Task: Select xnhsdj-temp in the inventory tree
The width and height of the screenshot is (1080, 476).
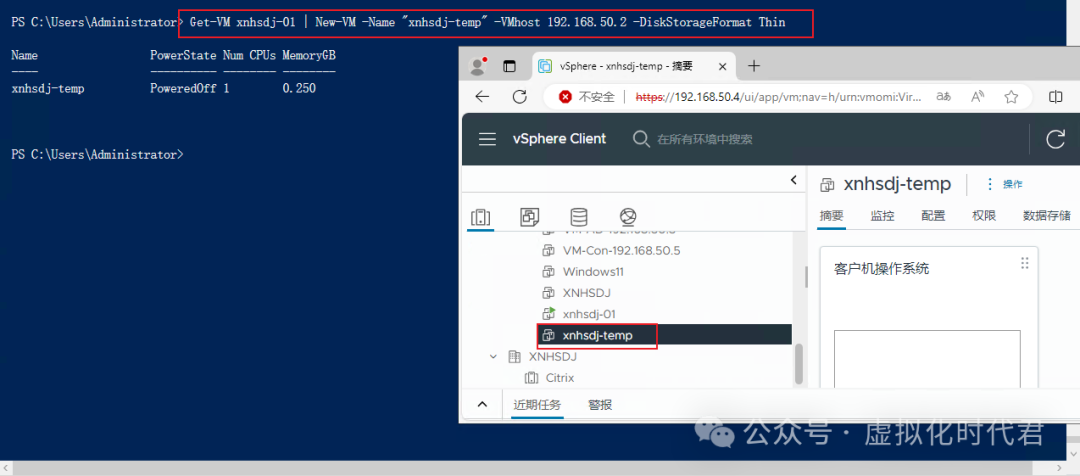Action: point(597,335)
